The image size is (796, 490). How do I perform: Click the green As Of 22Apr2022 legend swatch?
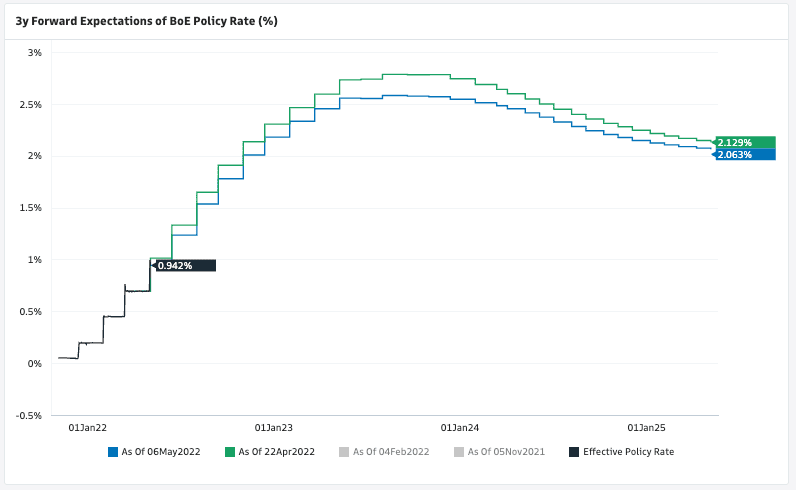pos(230,452)
